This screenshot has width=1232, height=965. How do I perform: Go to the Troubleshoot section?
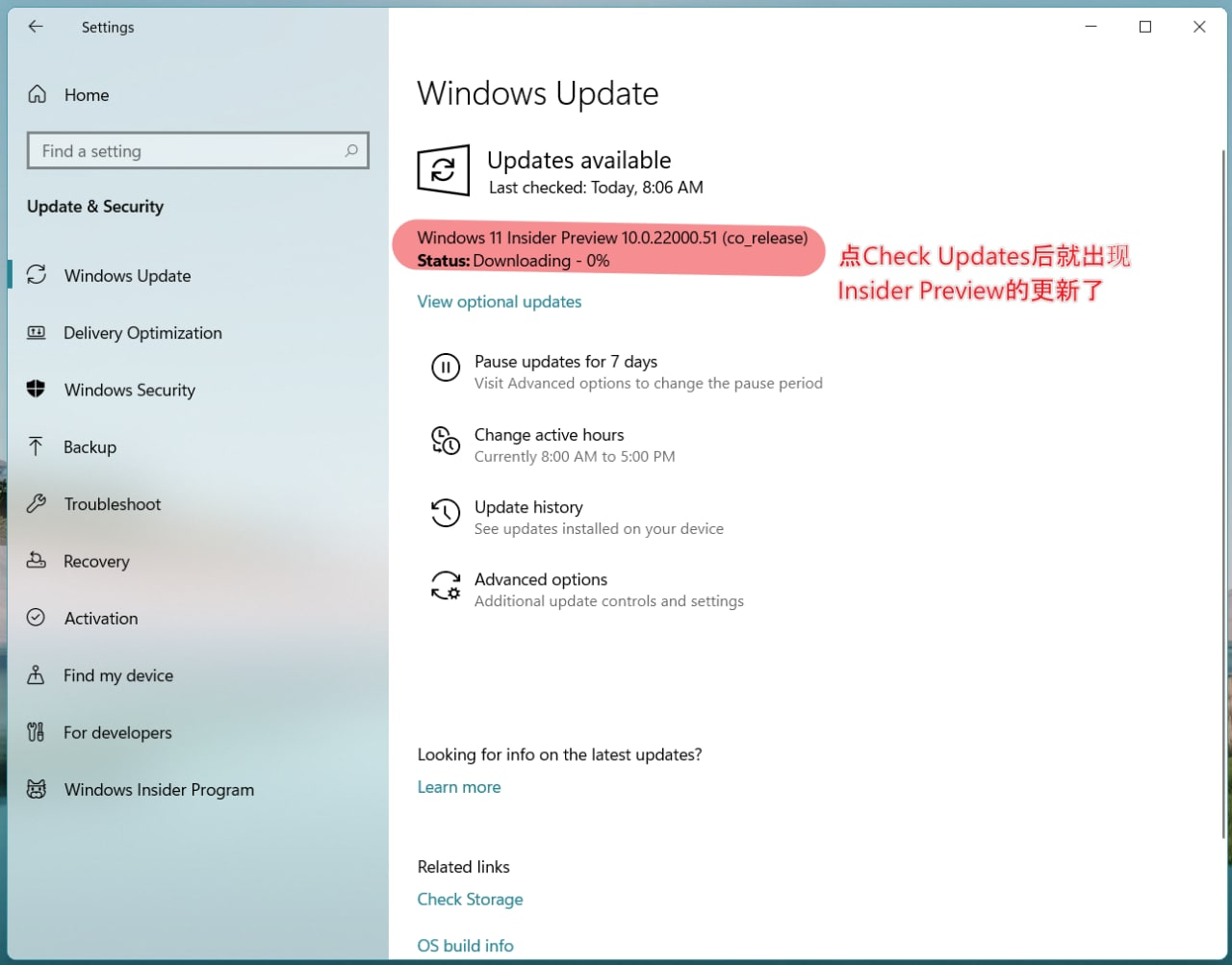point(112,504)
